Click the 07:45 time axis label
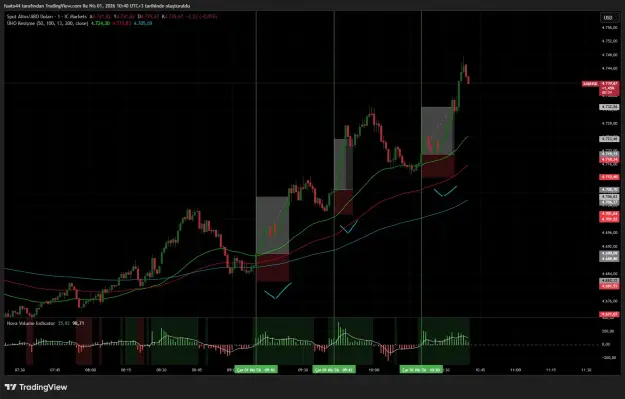 point(55,370)
